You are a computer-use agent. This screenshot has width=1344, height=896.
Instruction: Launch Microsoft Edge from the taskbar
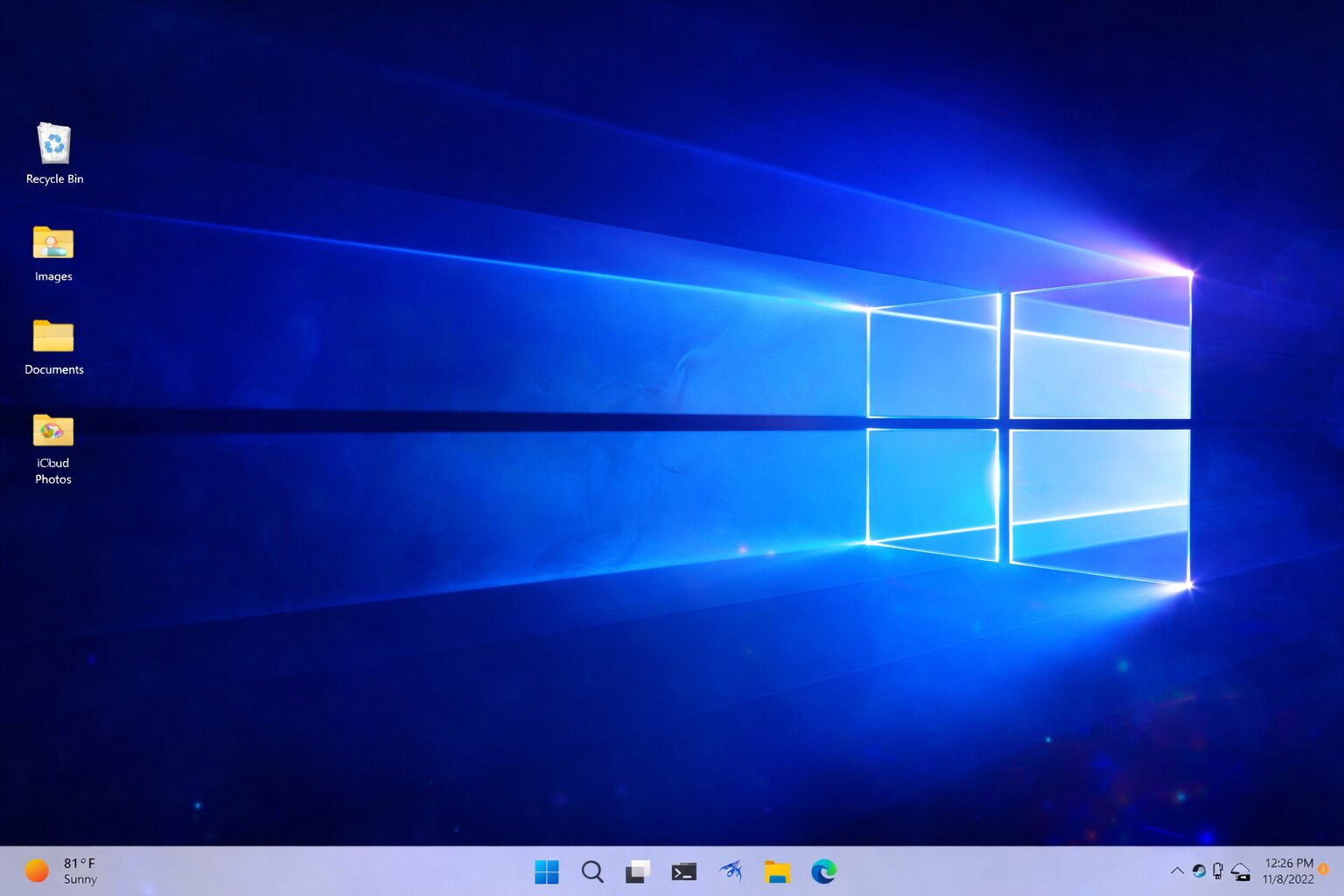pyautogui.click(x=823, y=871)
